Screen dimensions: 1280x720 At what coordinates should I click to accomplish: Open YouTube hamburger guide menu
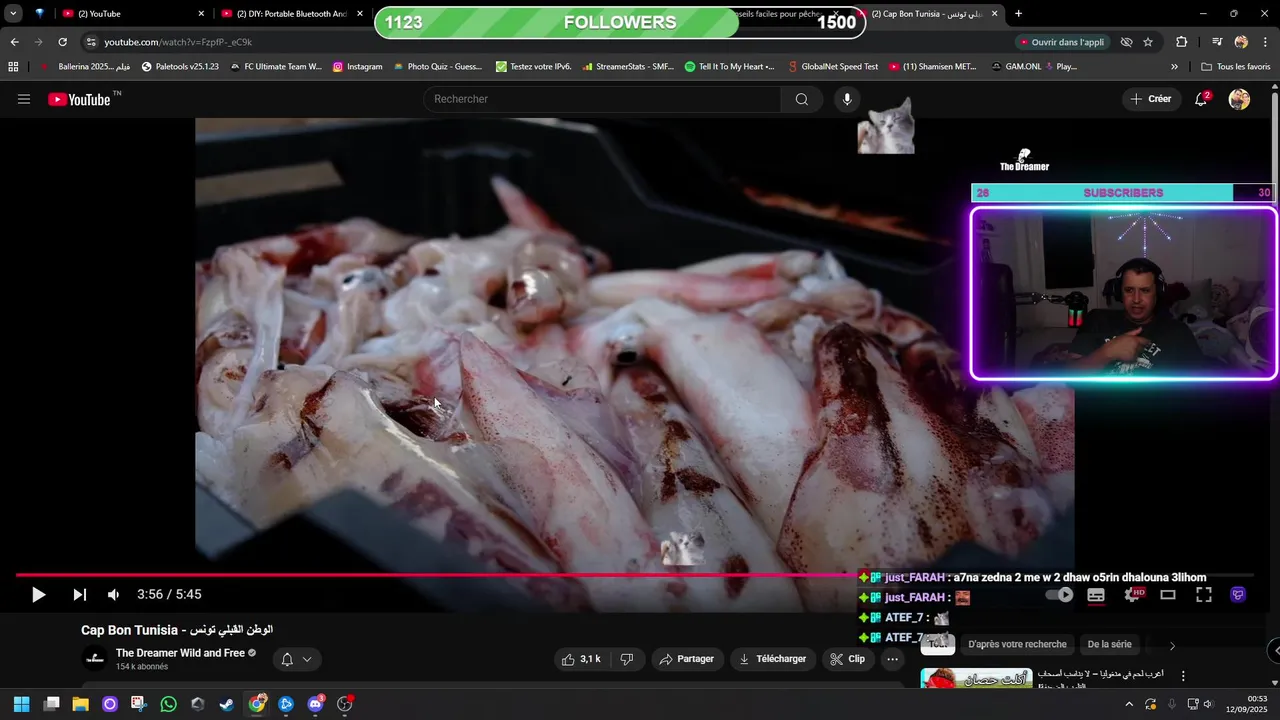tap(24, 99)
